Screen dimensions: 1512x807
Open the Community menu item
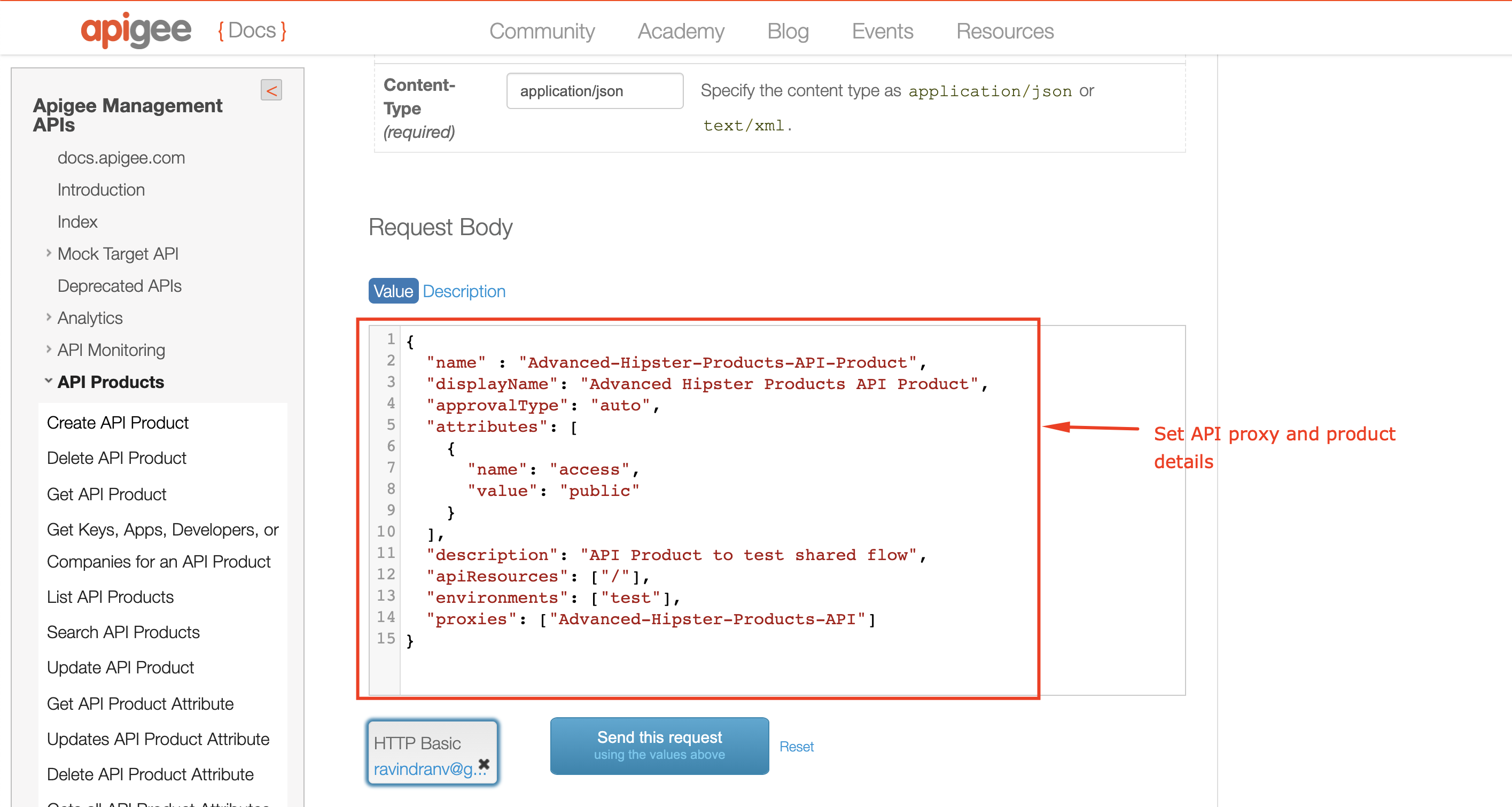click(542, 31)
